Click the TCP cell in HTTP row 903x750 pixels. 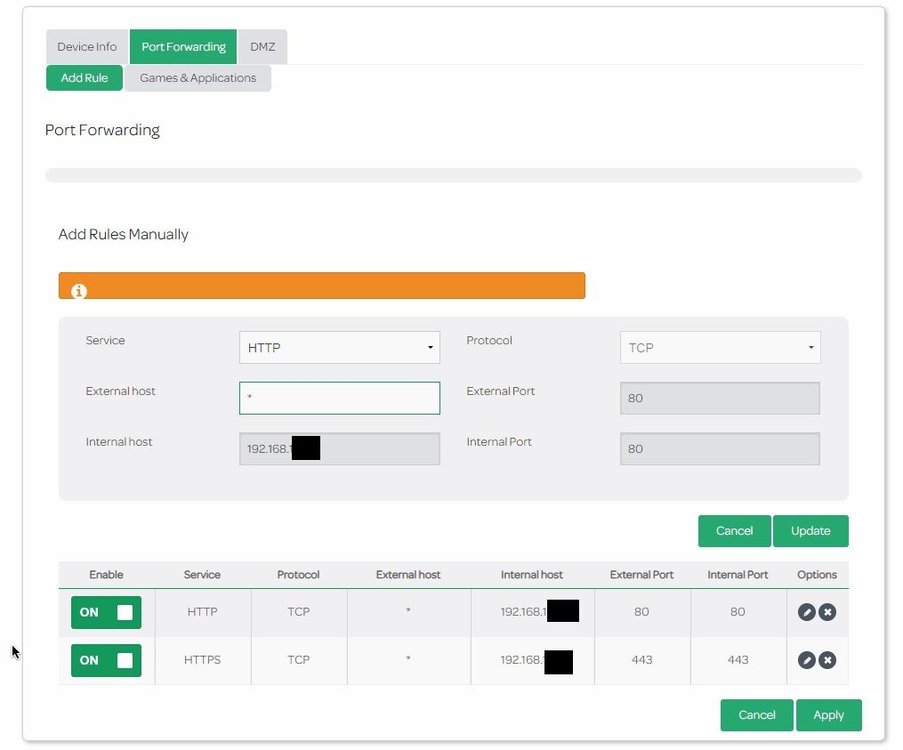pyautogui.click(x=298, y=612)
